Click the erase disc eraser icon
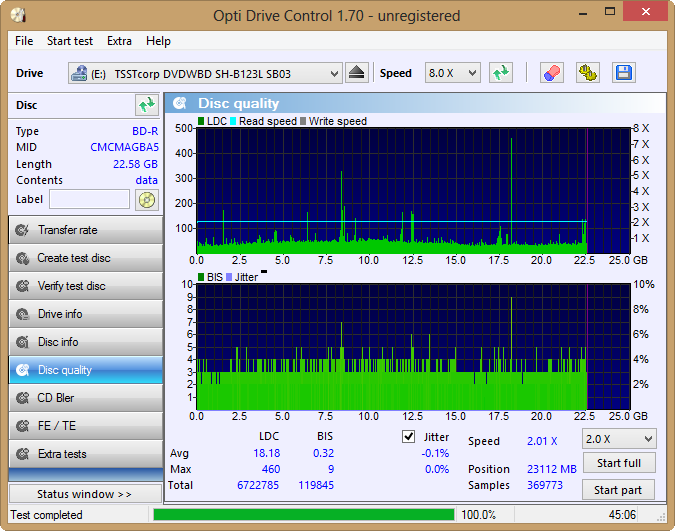The image size is (675, 531). (x=552, y=73)
